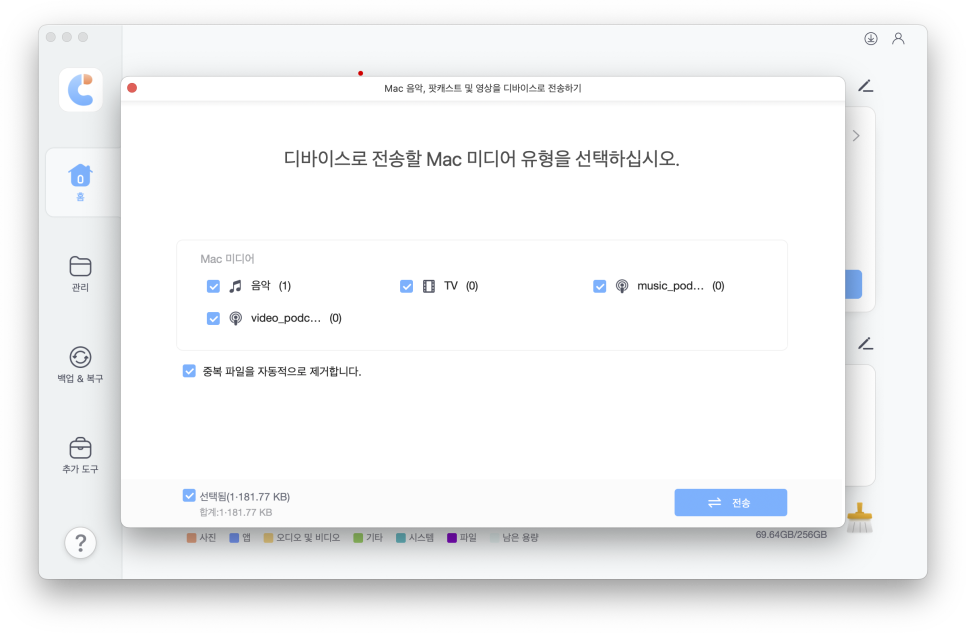Click the film icon next to TV
Screen dimensions: 966x633
pyautogui.click(x=429, y=286)
